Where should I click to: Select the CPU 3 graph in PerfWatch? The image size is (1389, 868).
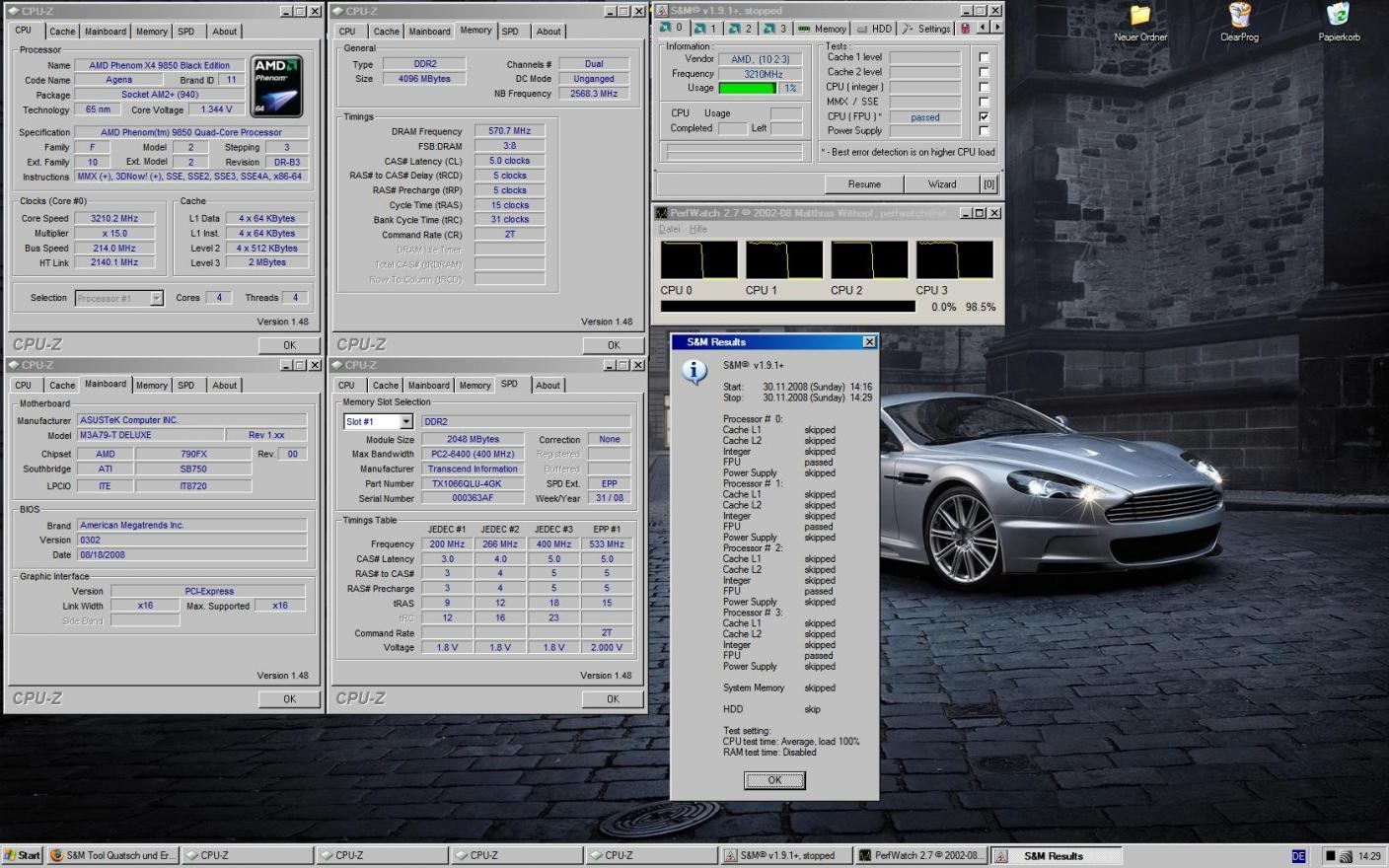point(955,260)
